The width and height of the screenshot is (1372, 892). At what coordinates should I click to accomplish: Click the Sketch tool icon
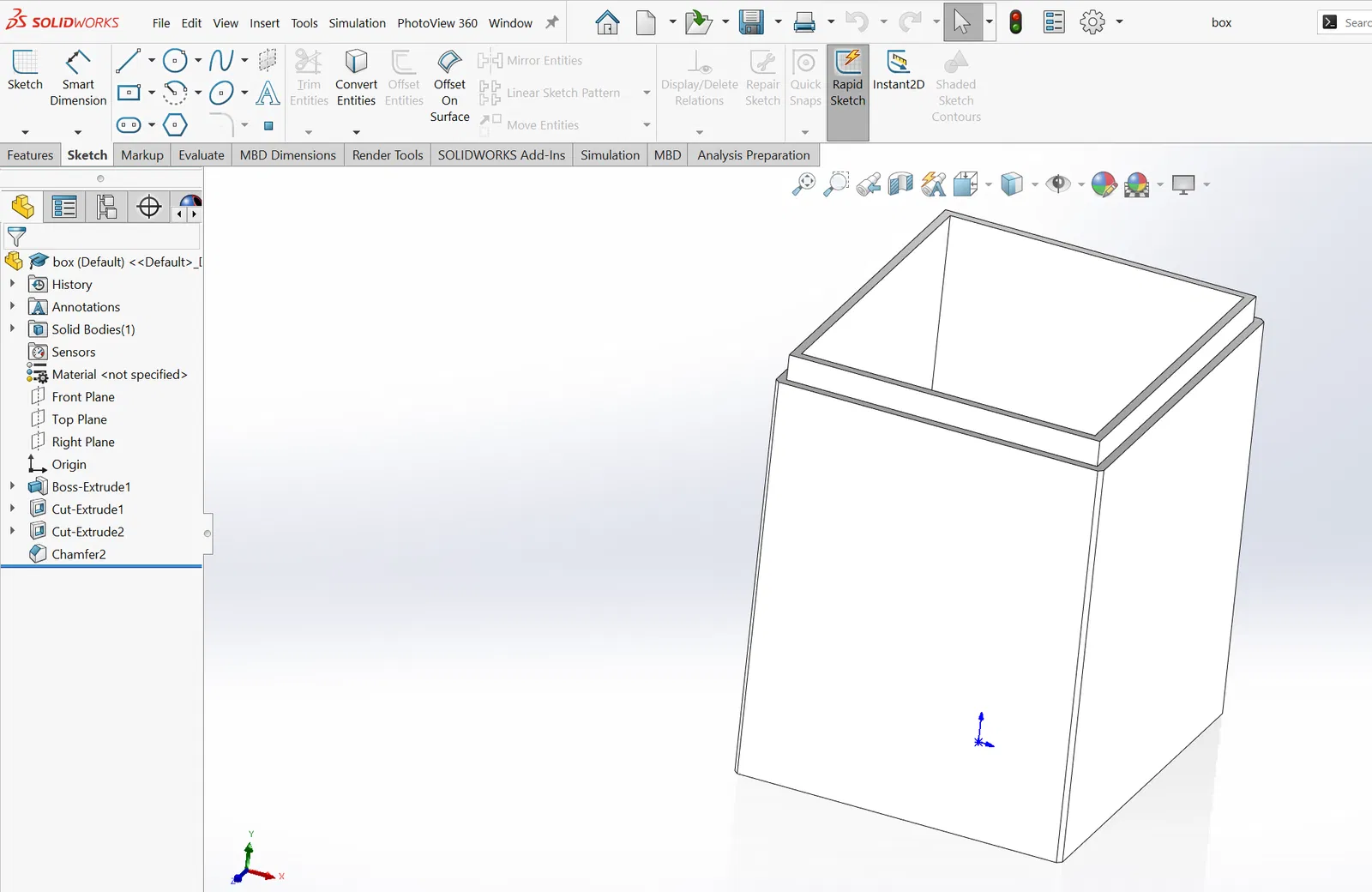tap(25, 69)
